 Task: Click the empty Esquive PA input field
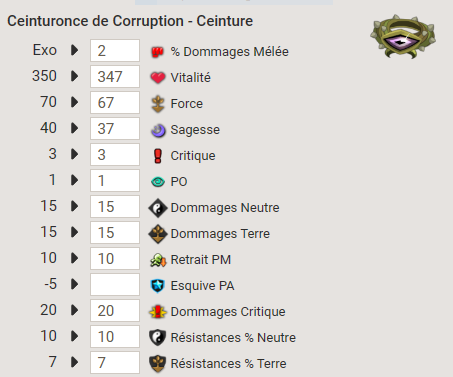coord(115,284)
